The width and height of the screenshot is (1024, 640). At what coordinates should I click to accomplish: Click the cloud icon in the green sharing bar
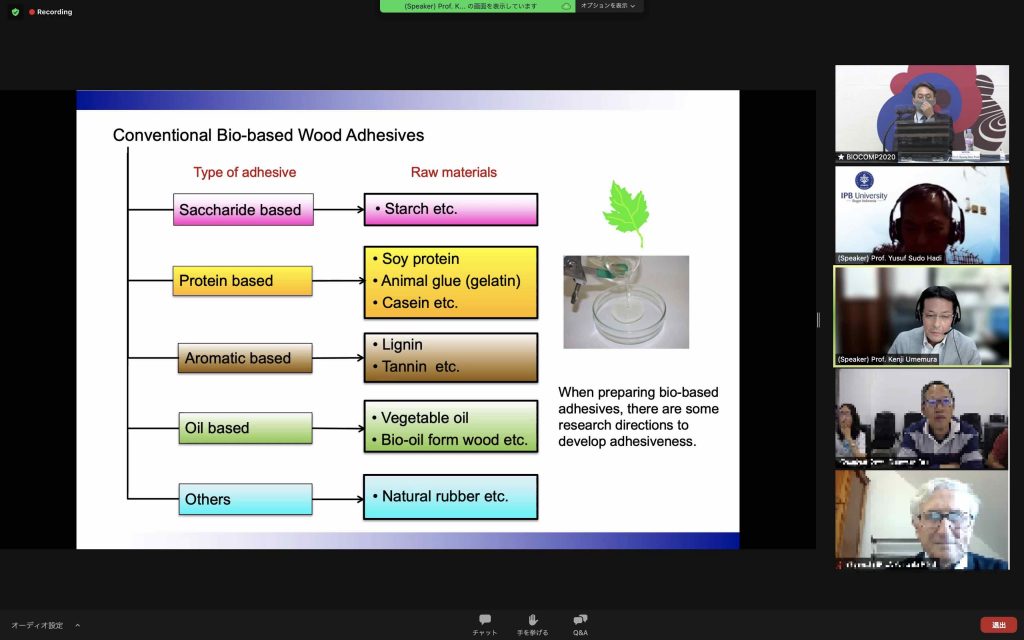pyautogui.click(x=566, y=6)
